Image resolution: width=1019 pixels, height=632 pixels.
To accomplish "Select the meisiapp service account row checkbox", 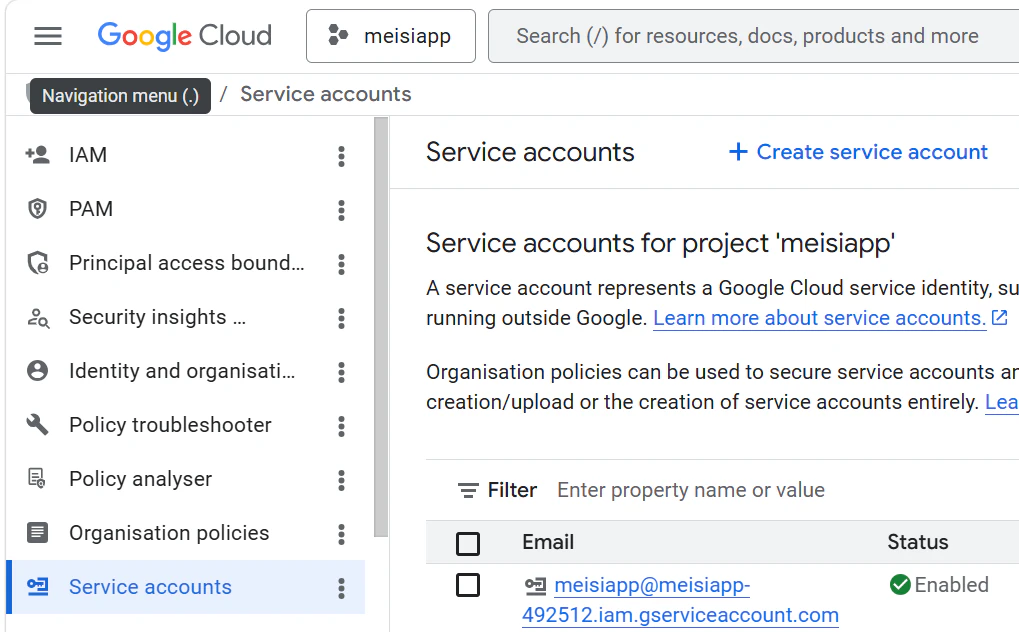I will [x=468, y=585].
